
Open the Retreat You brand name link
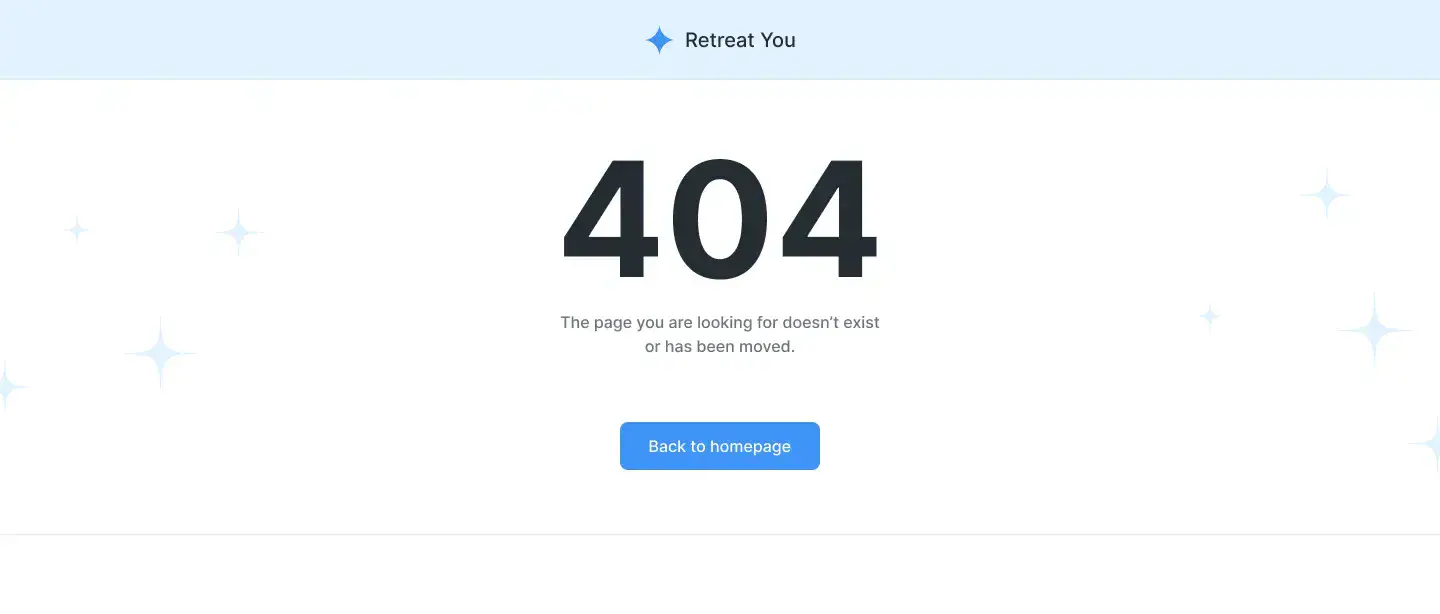(740, 40)
